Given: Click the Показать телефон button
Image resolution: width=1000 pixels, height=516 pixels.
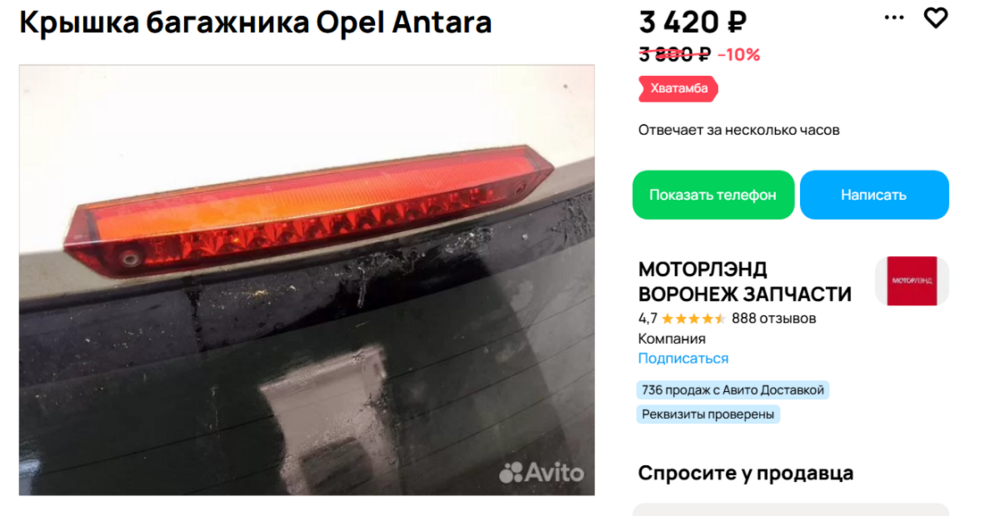Looking at the screenshot, I should [x=713, y=195].
